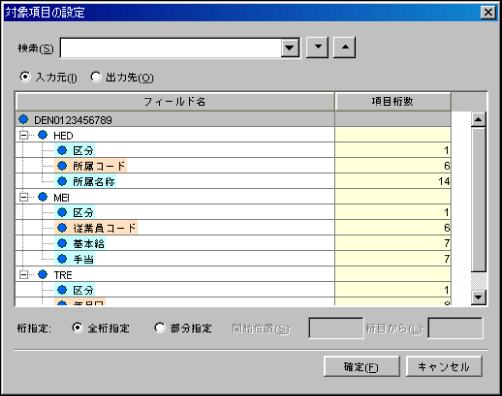
Task: Click the digit count 7 for 基本給
Action: click(393, 243)
